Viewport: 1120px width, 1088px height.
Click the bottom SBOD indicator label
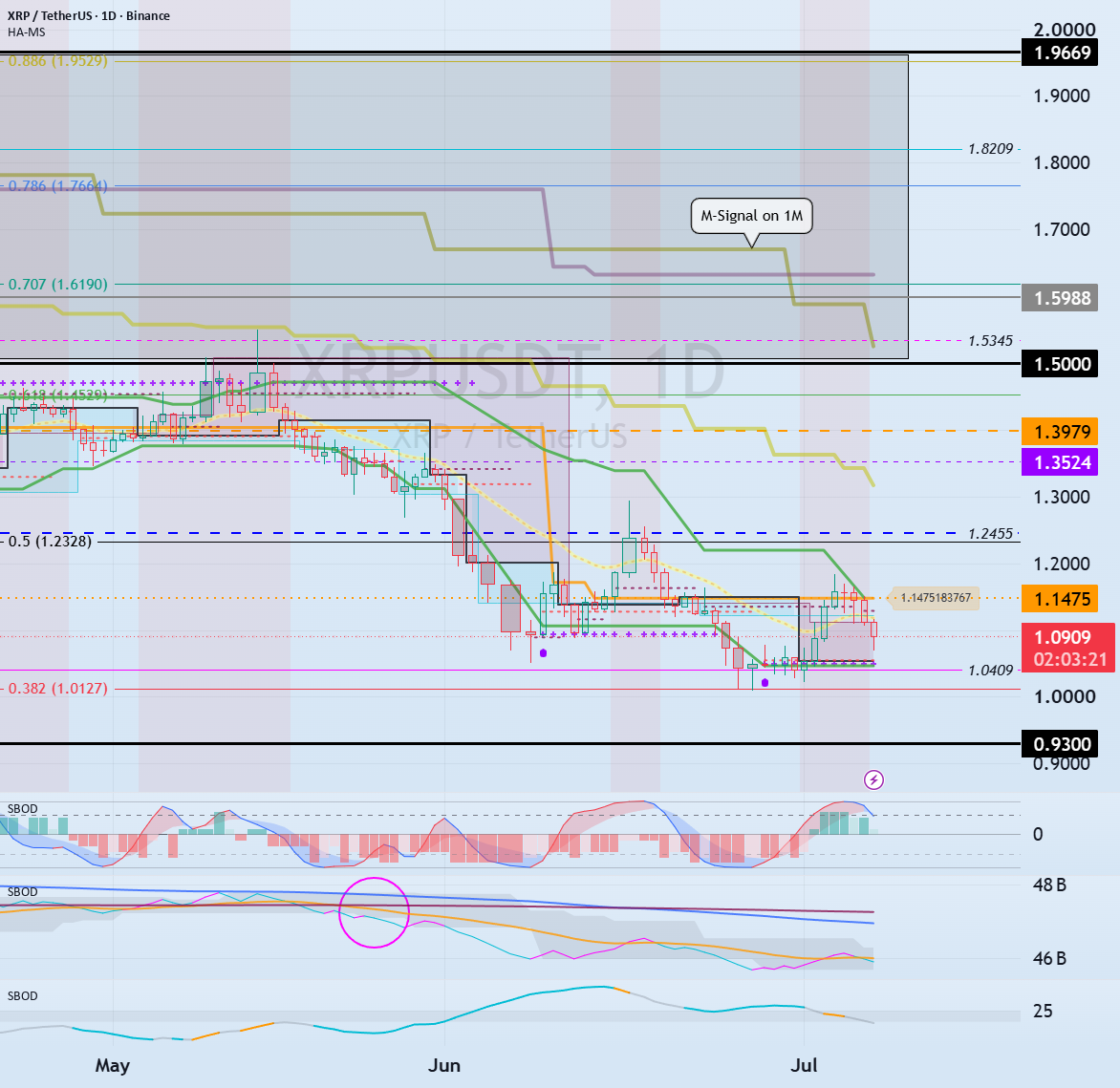(22, 996)
